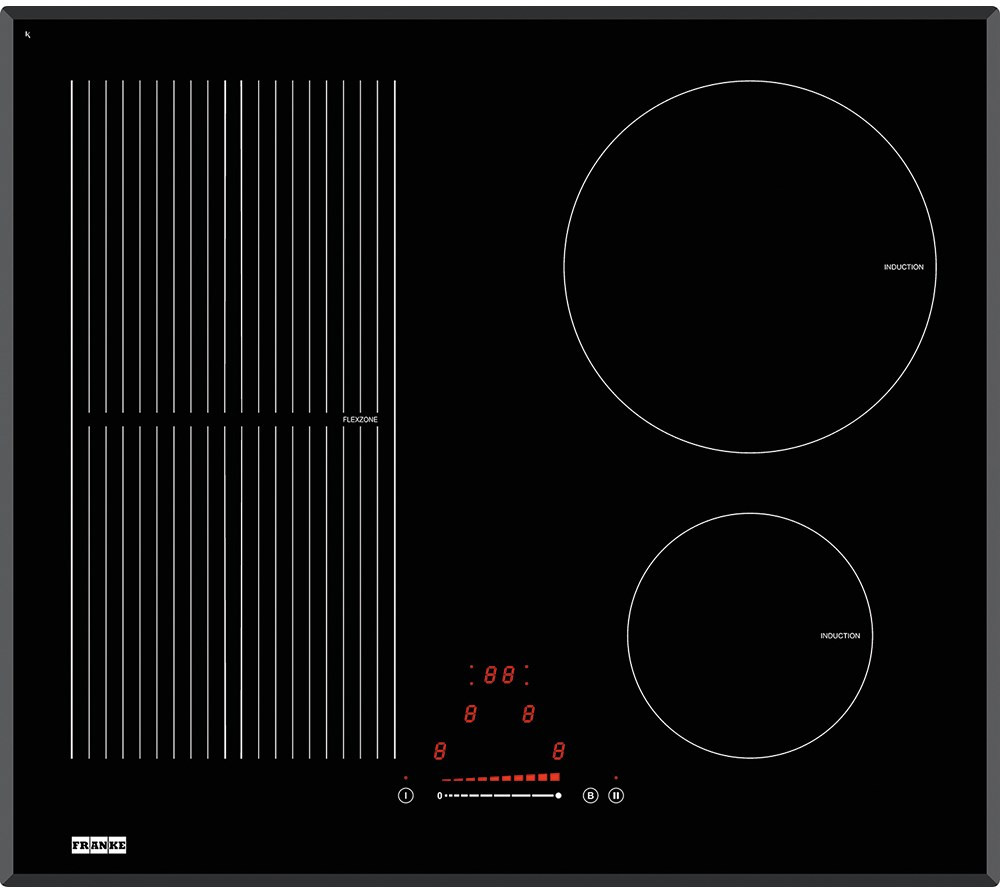This screenshot has width=1000, height=889.
Task: Set power slider to the 0 end
Action: [x=439, y=796]
